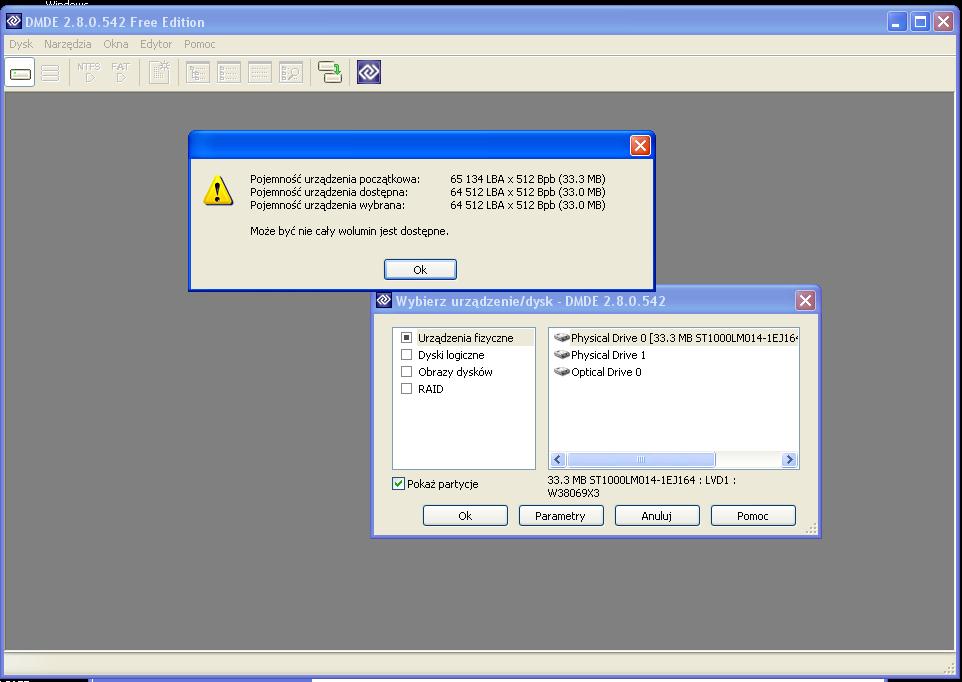Click the Physical Drive 0 disk icon
Image resolution: width=962 pixels, height=682 pixels.
pyautogui.click(x=561, y=337)
